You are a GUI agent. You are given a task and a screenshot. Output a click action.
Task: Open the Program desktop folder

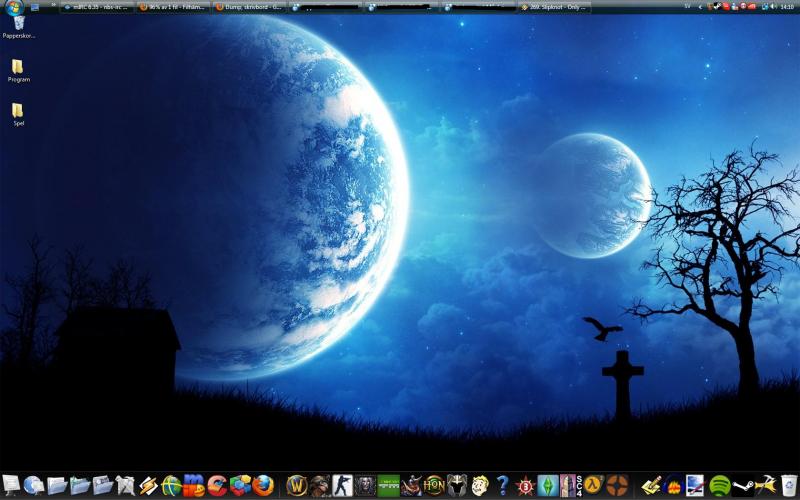coord(18,69)
